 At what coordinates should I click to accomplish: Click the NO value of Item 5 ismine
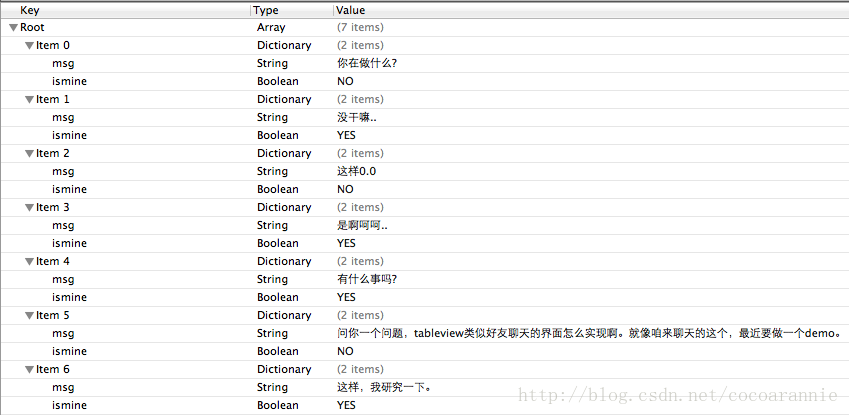pyautogui.click(x=345, y=351)
